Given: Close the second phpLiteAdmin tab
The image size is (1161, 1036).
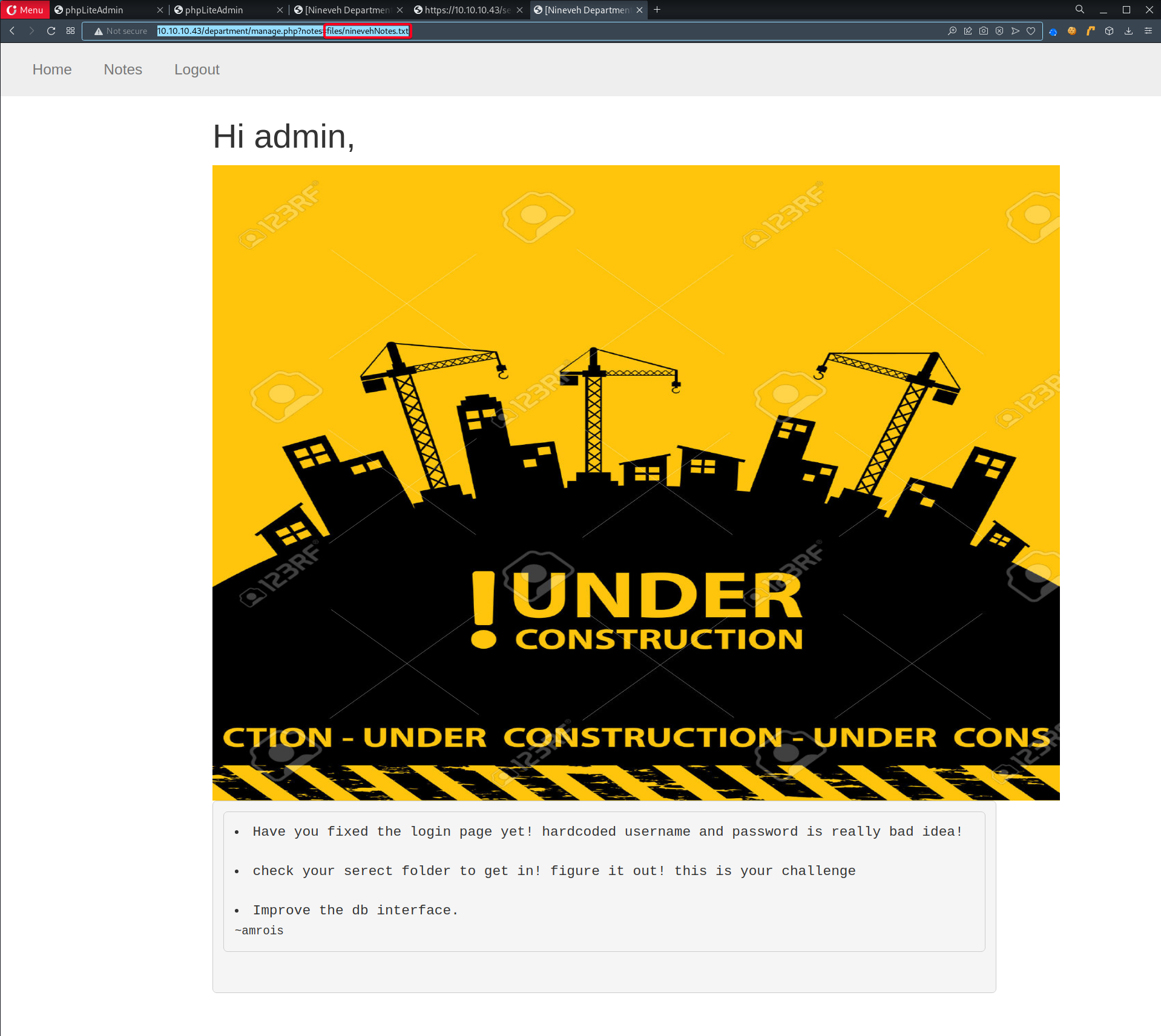Looking at the screenshot, I should (x=280, y=10).
